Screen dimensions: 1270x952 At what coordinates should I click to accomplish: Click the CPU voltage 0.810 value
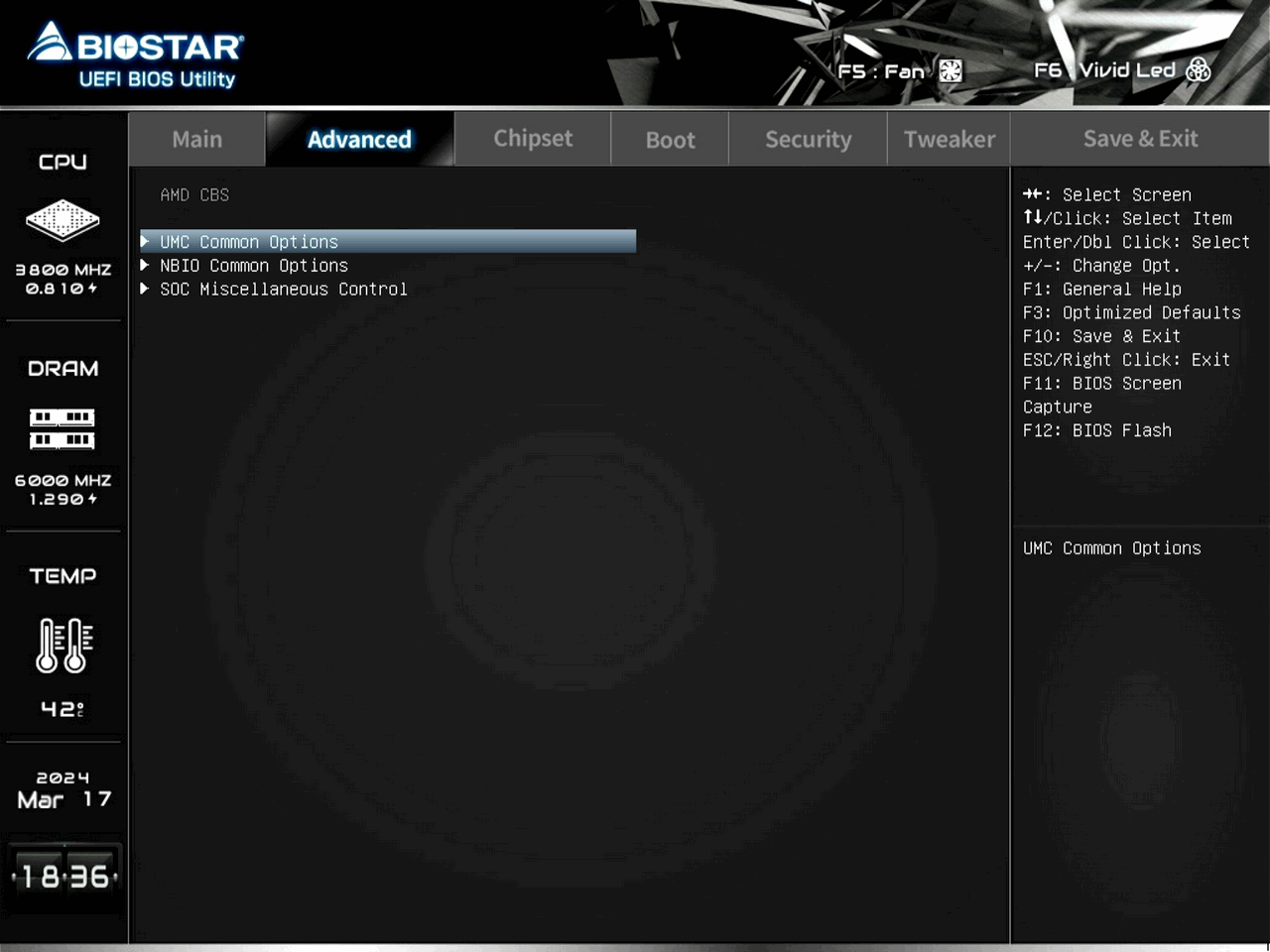click(62, 289)
